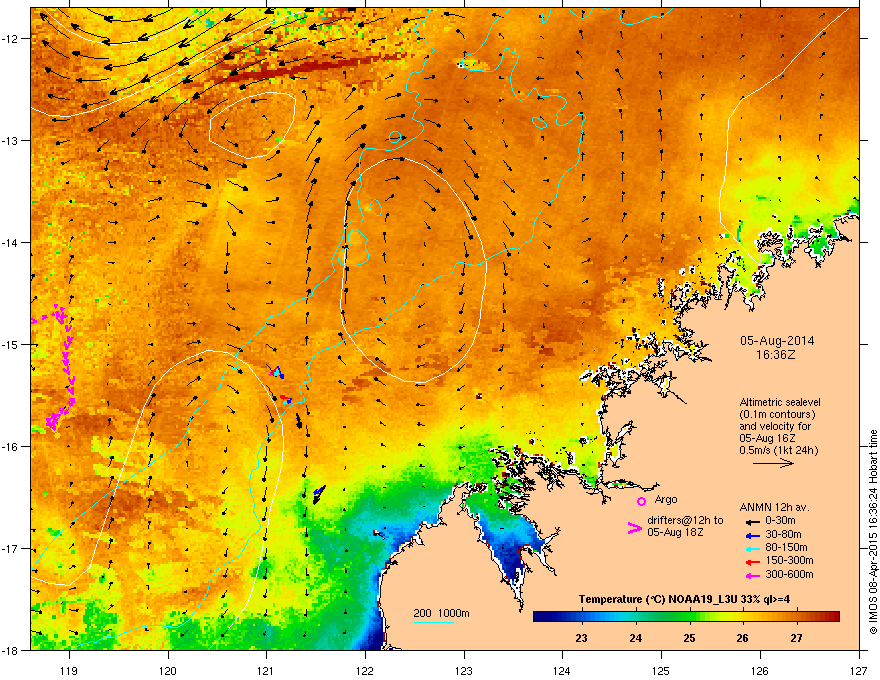Click the temperature color scale bar
880x680 pixels.
tap(686, 617)
